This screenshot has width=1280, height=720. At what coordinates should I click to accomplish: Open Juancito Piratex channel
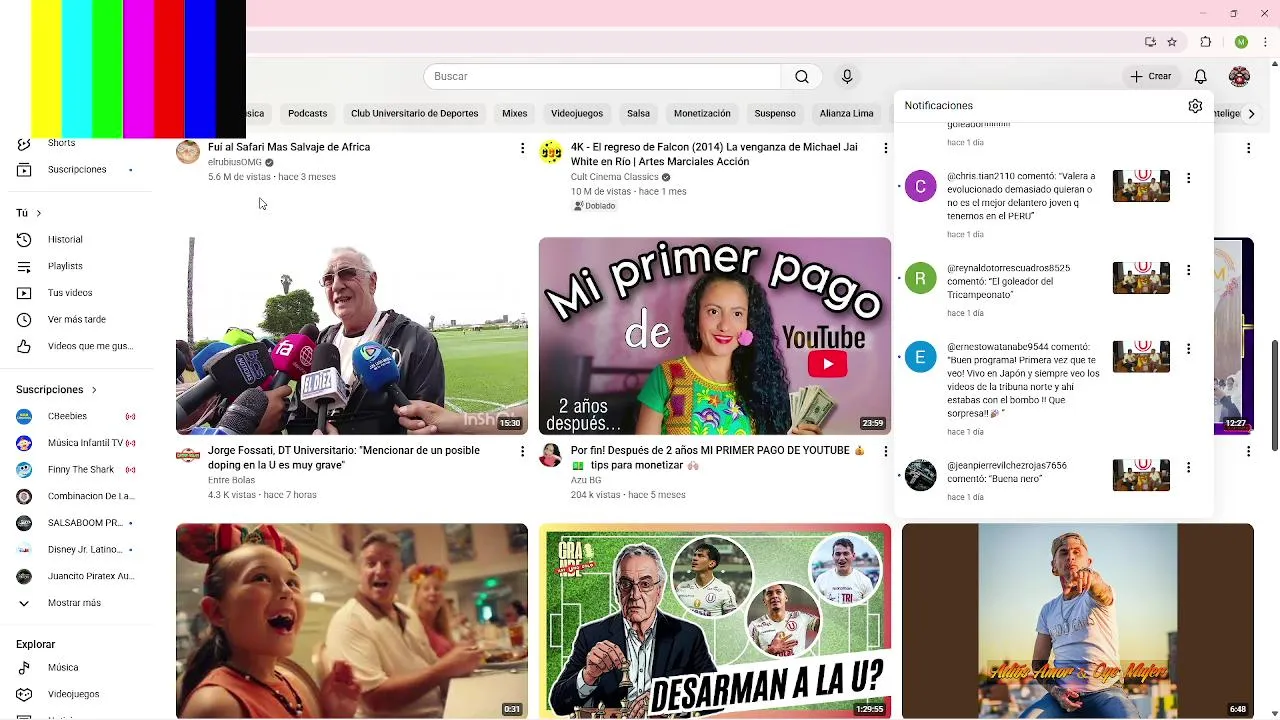coord(77,576)
